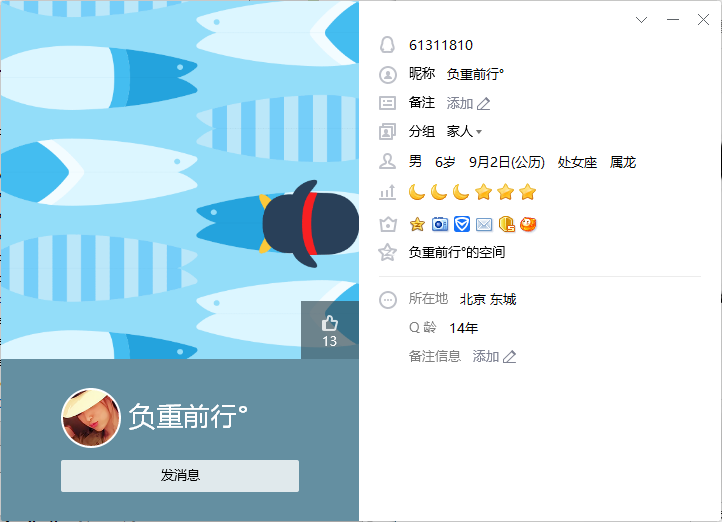Click the QQ number 61311810
Image resolution: width=722 pixels, height=522 pixels.
[x=441, y=45]
